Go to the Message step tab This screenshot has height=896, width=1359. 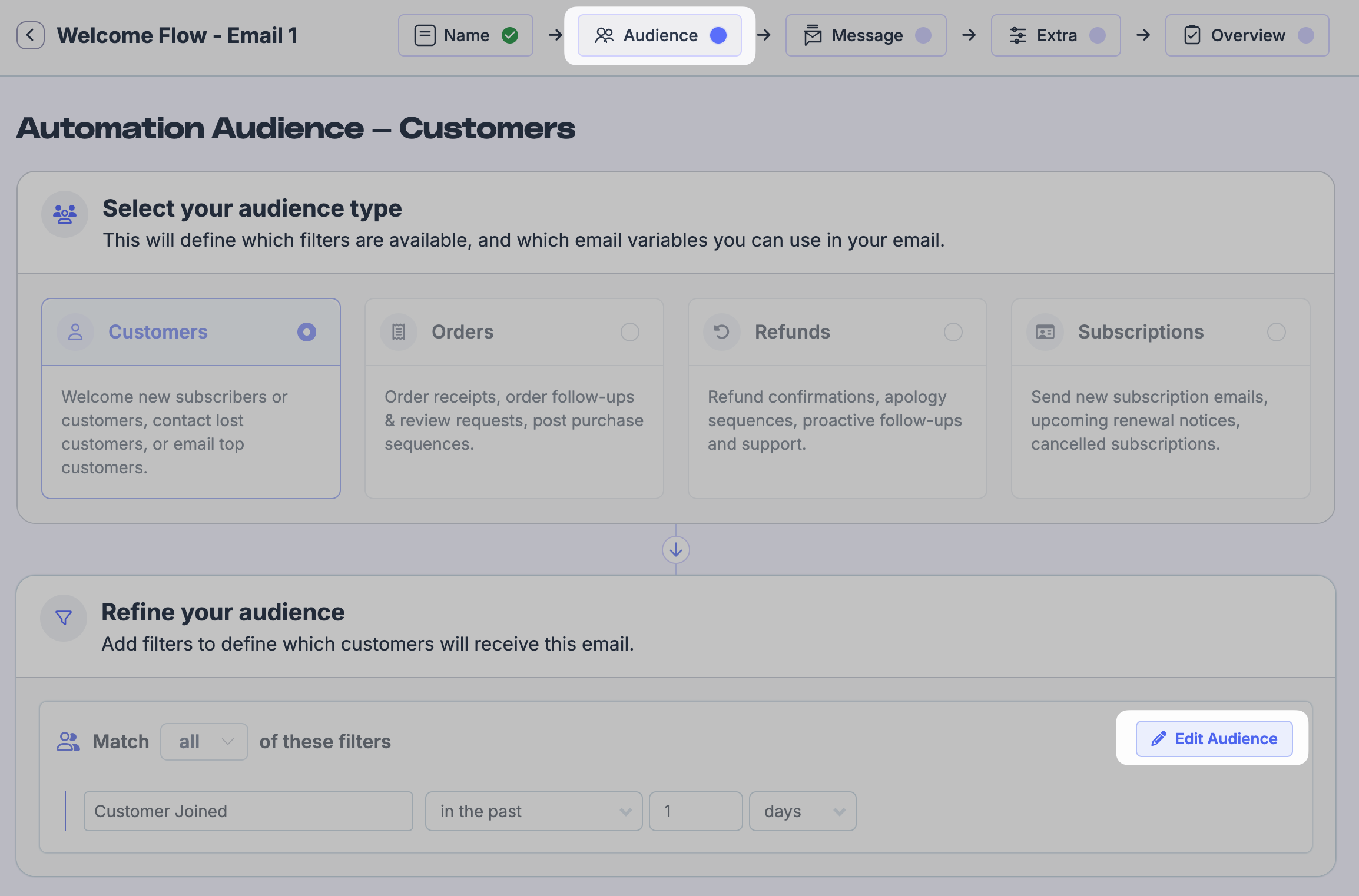pos(866,35)
